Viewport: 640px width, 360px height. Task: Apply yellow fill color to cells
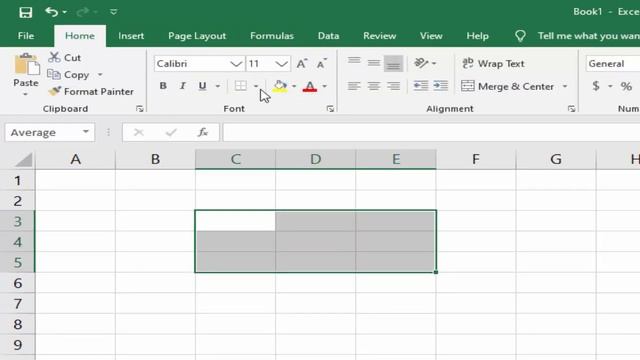(280, 86)
